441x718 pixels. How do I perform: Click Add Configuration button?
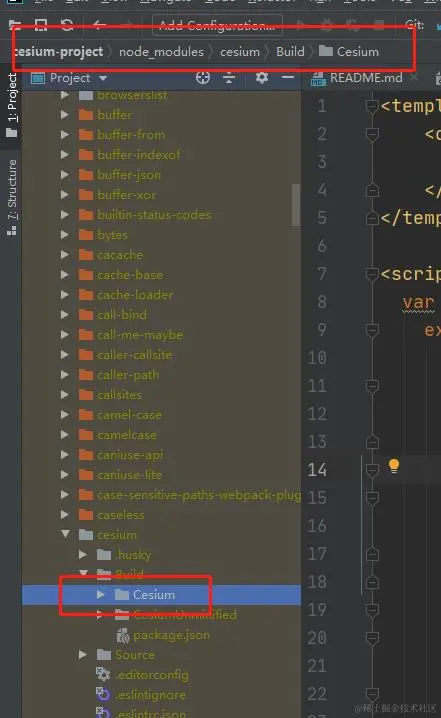click(x=217, y=25)
